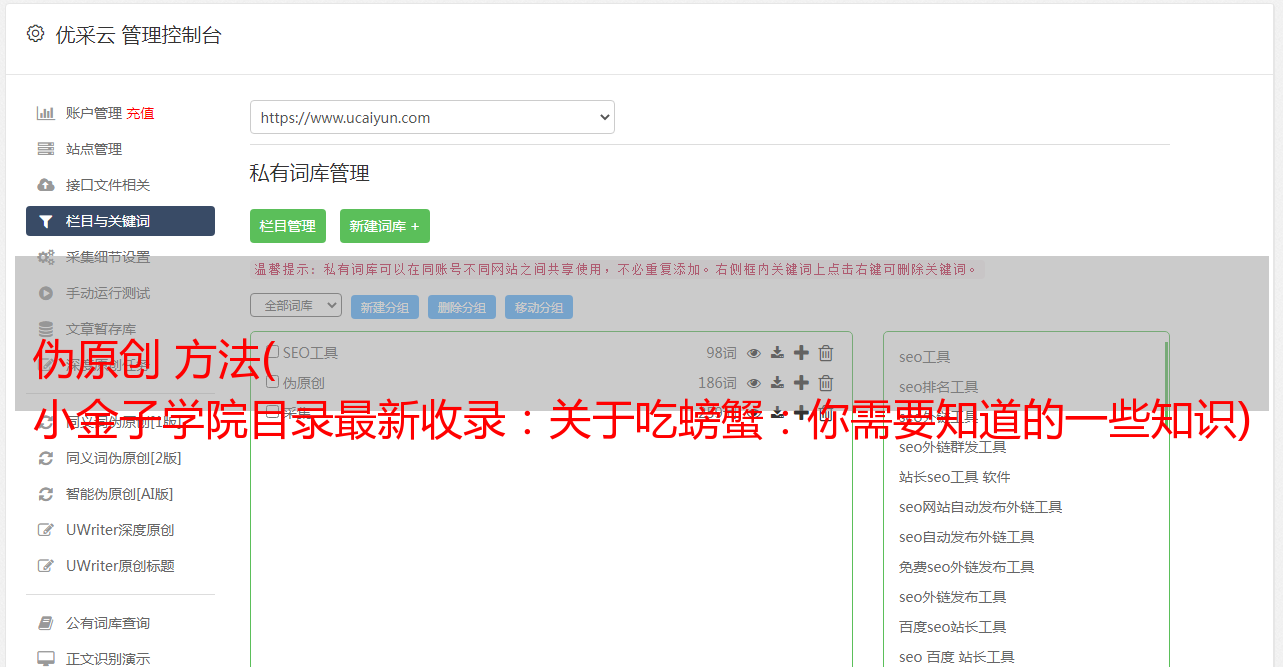Select keyword '免费seo外链发布工具'

[x=967, y=567]
